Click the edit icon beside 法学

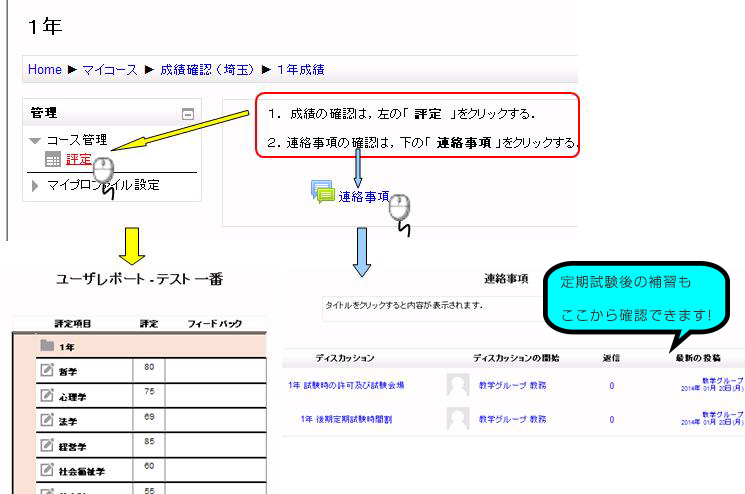pyautogui.click(x=46, y=418)
